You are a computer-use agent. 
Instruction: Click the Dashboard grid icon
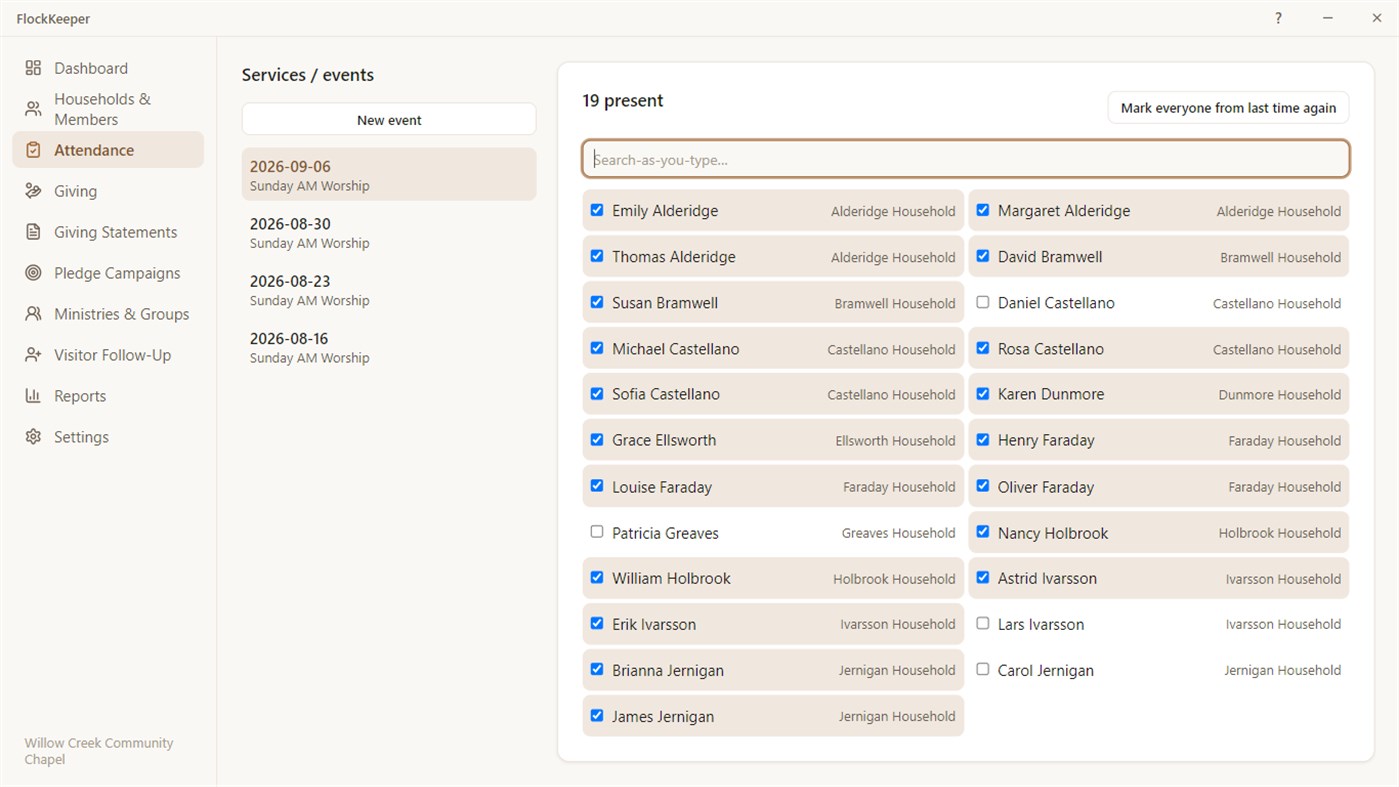pyautogui.click(x=33, y=68)
